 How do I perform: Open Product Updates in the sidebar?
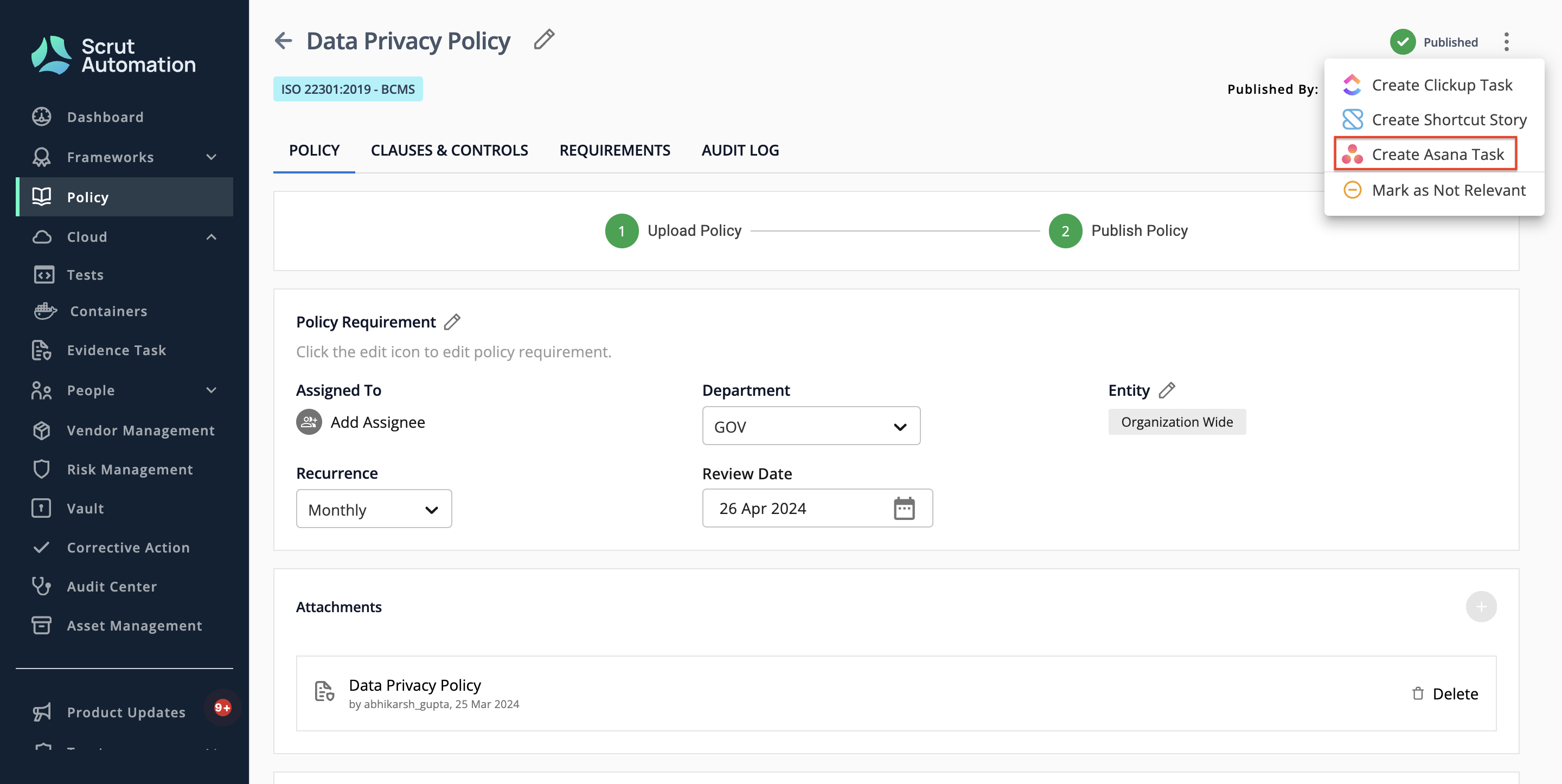pos(126,712)
